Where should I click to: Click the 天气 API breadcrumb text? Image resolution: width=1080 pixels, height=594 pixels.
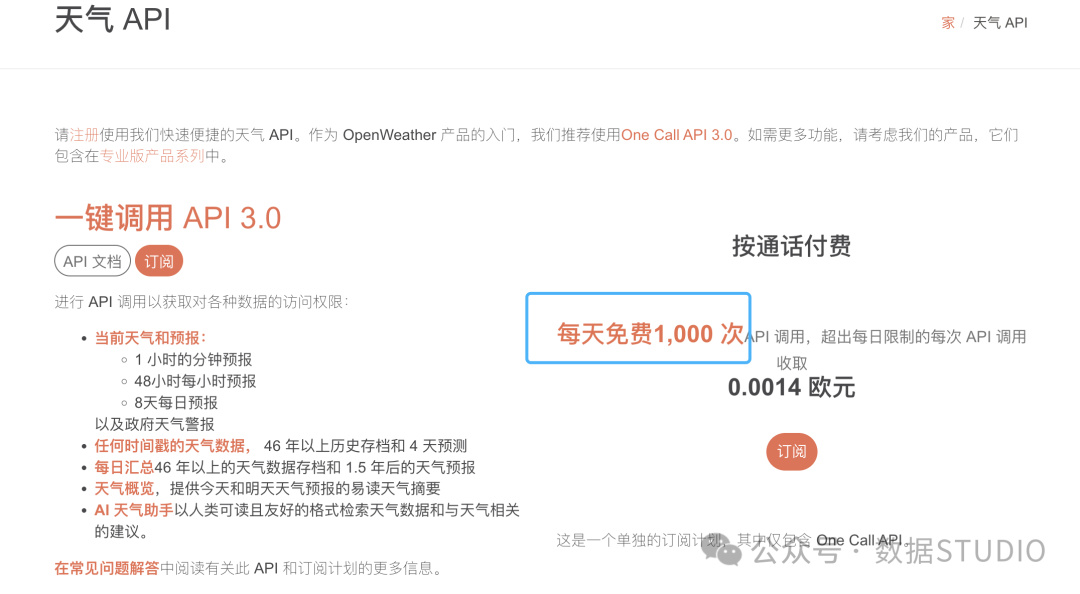click(x=999, y=23)
